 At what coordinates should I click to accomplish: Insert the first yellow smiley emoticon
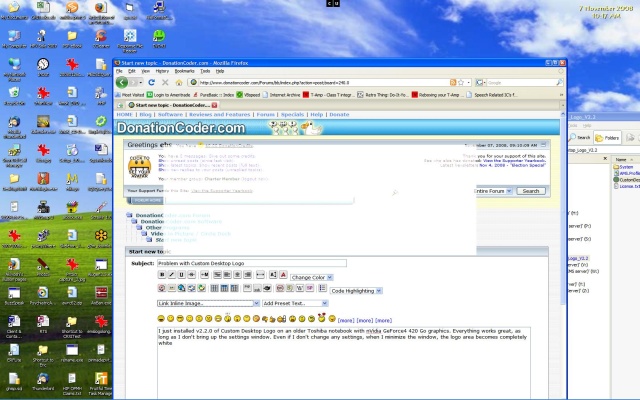[162, 319]
